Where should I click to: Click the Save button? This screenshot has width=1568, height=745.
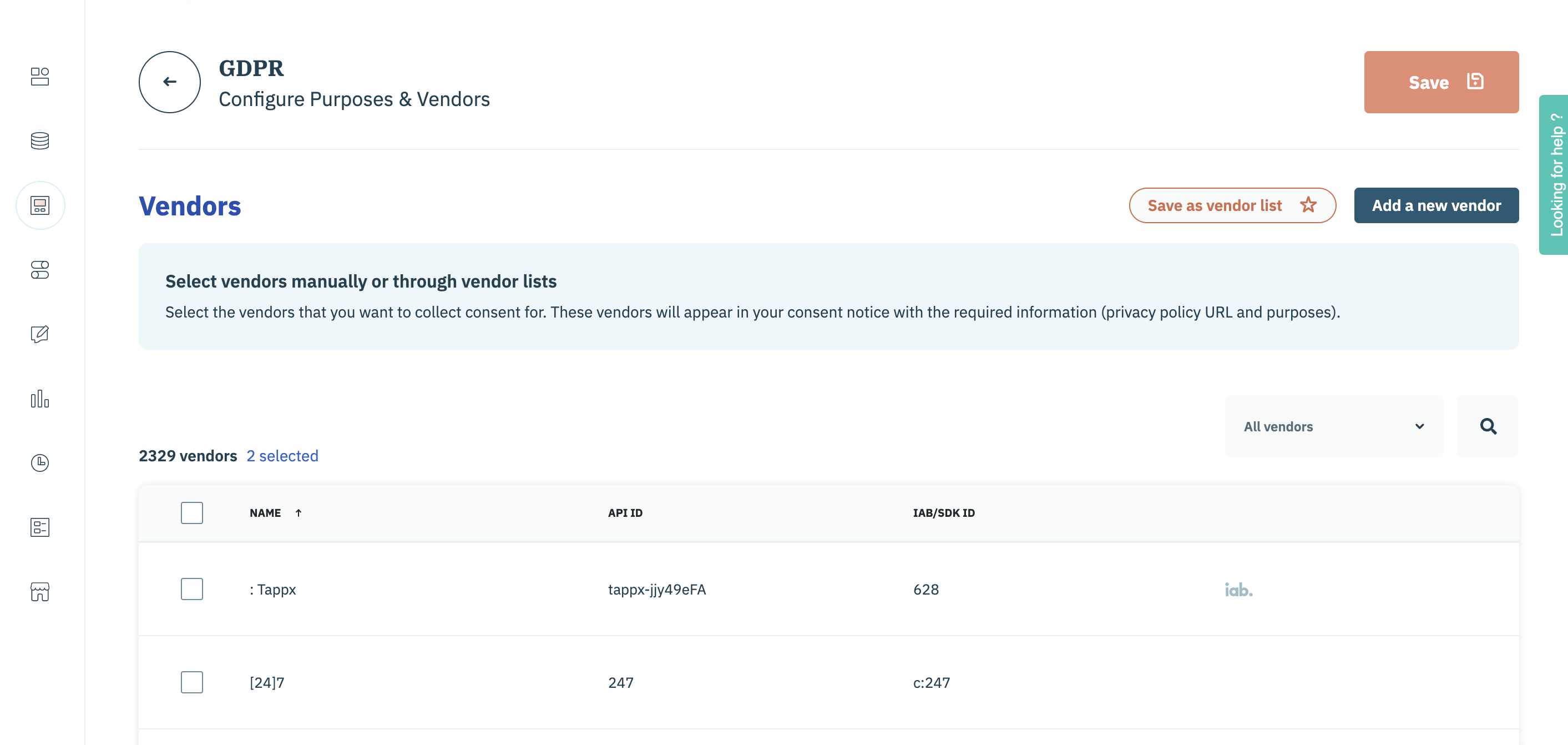coord(1441,82)
